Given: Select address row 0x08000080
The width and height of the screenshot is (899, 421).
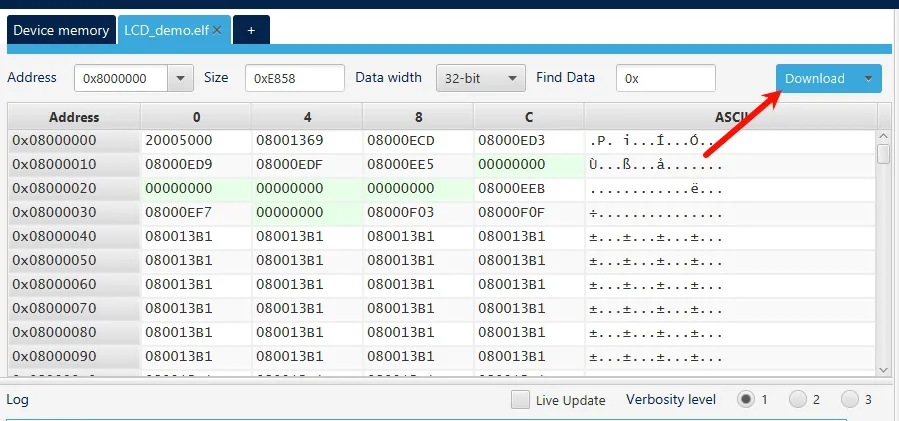Looking at the screenshot, I should point(74,332).
